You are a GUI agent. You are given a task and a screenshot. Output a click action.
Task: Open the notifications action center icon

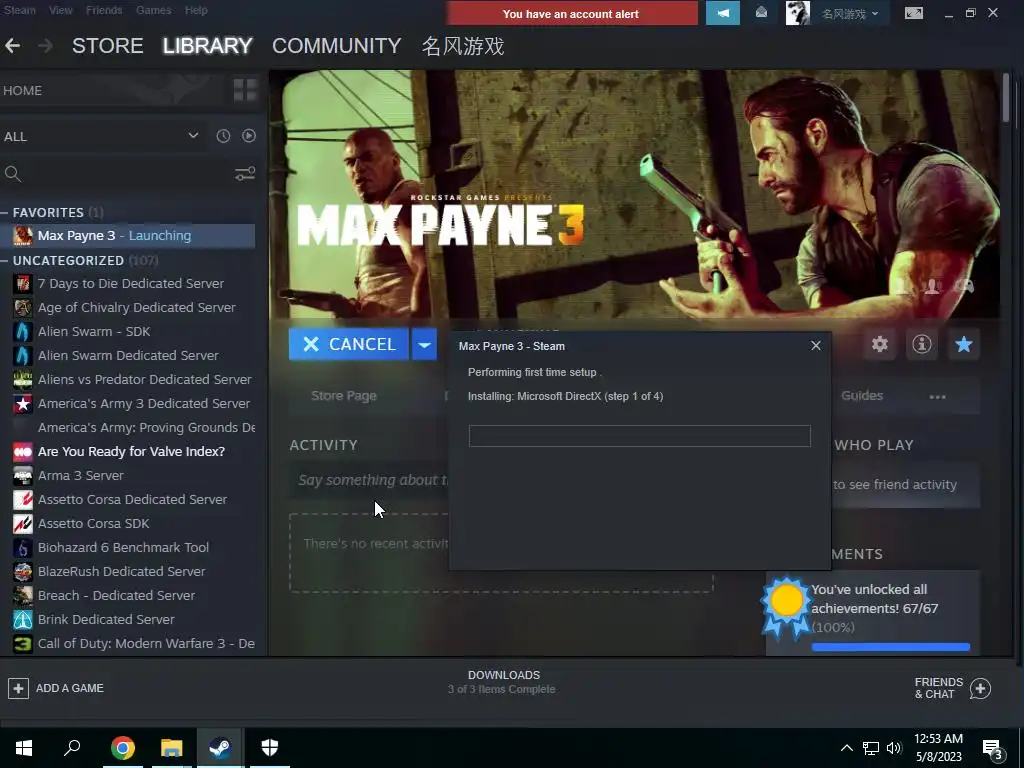click(x=993, y=749)
